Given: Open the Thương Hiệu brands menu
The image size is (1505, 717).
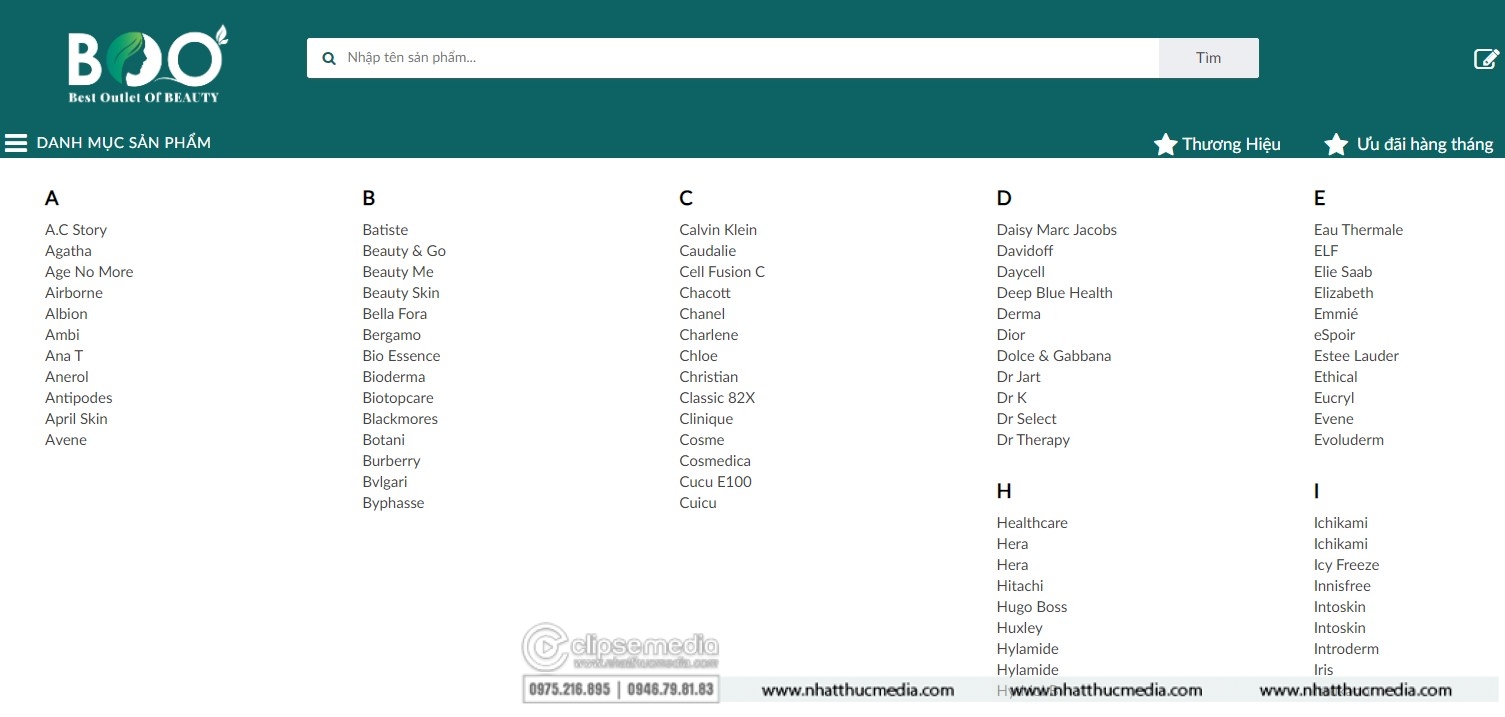Looking at the screenshot, I should click(x=1231, y=145).
